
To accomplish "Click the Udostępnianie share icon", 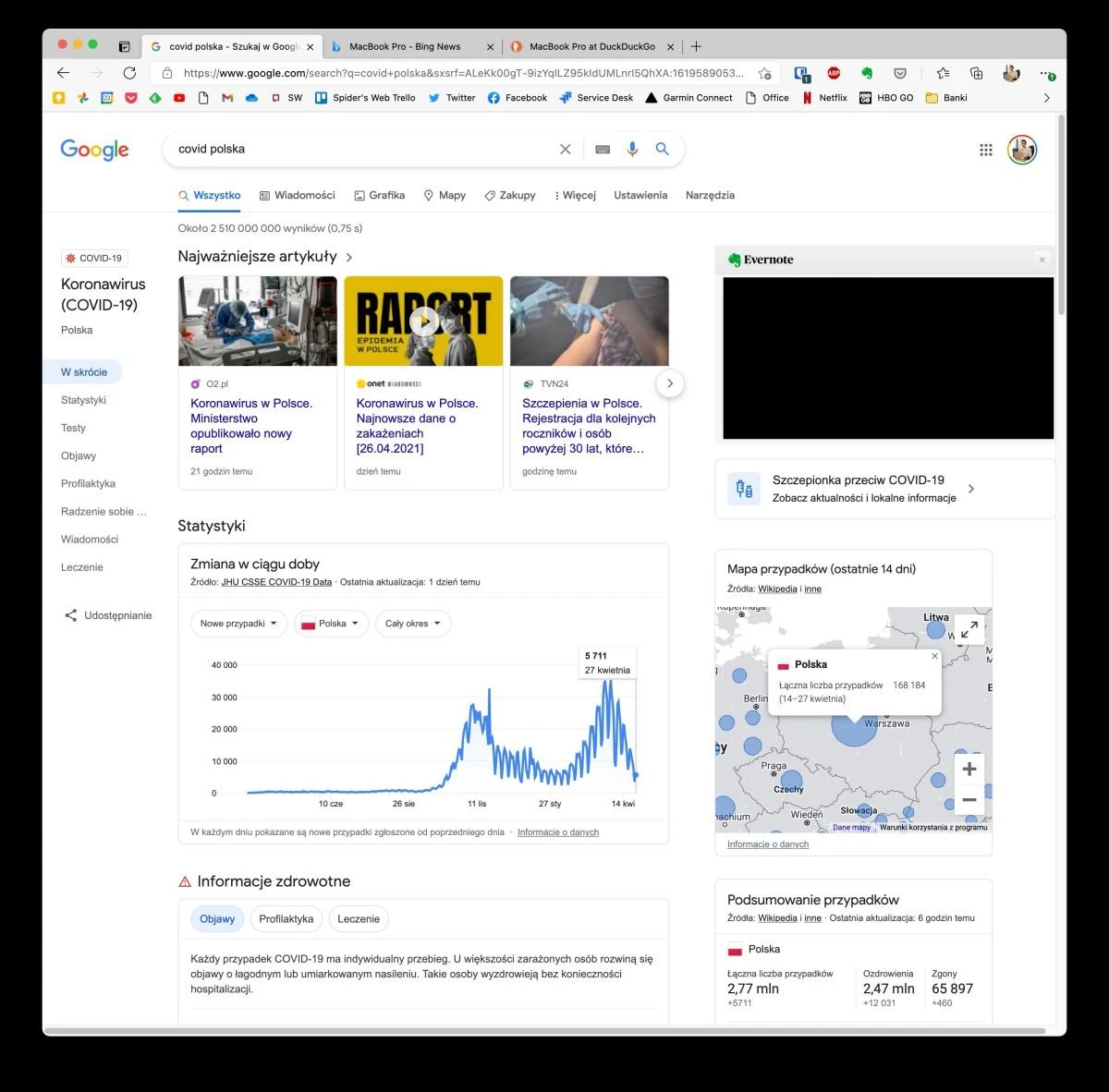I will 71,615.
